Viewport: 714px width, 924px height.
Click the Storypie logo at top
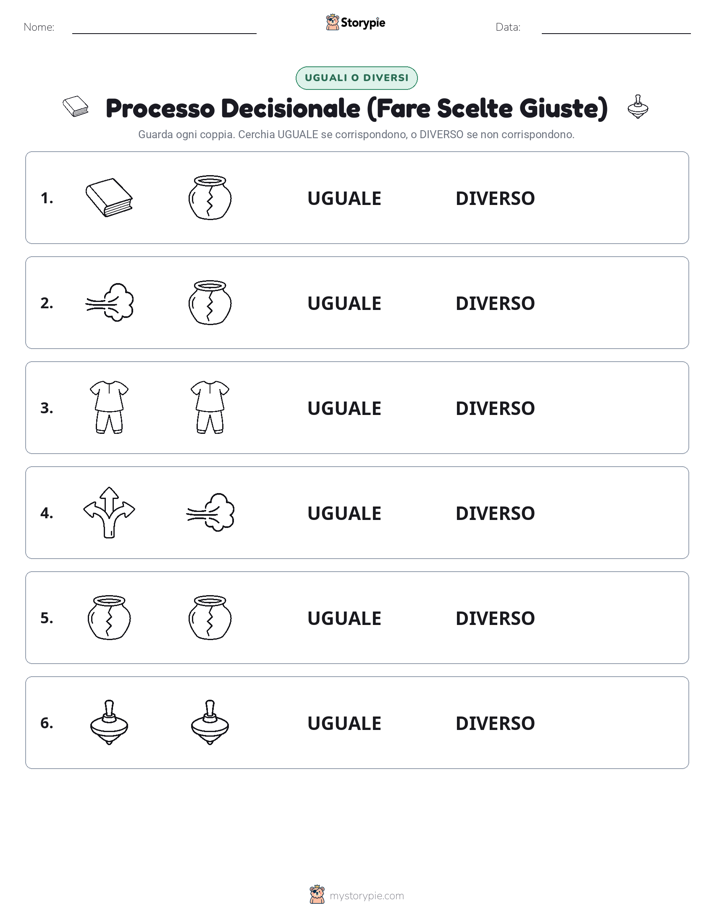(356, 22)
